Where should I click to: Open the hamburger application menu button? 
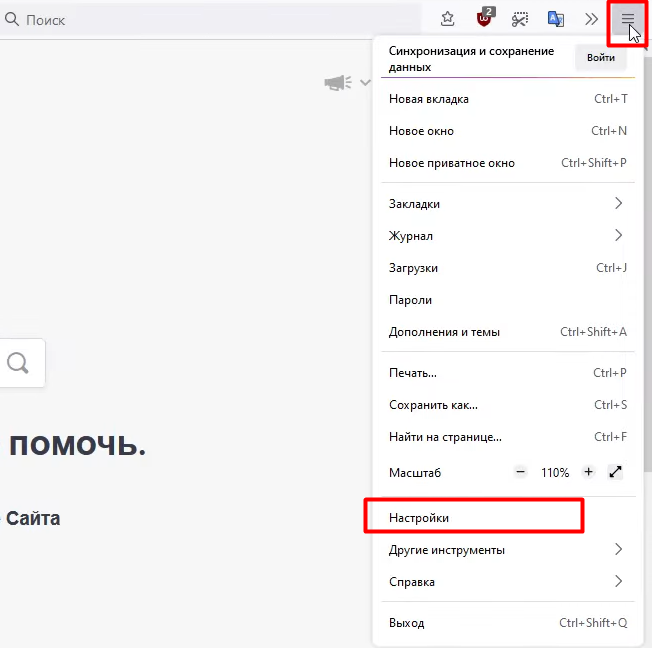tap(627, 19)
